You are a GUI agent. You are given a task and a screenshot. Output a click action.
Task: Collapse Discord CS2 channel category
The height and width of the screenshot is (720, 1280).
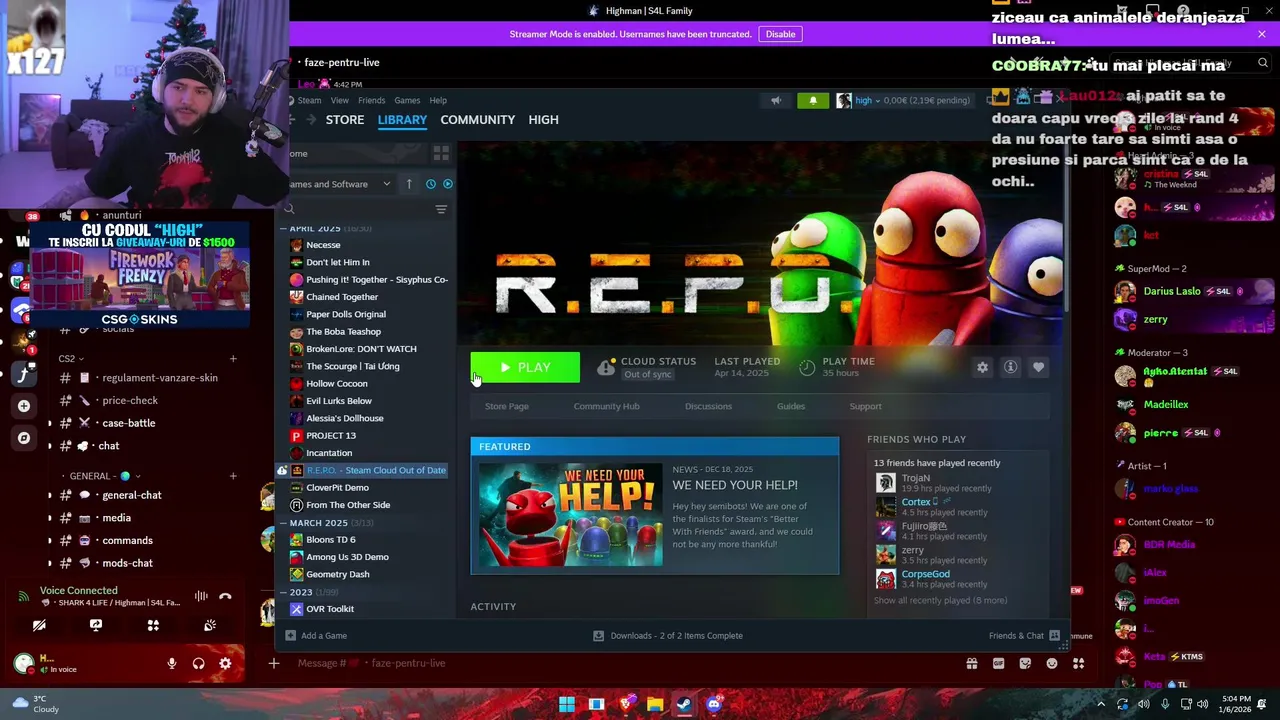[x=70, y=359]
